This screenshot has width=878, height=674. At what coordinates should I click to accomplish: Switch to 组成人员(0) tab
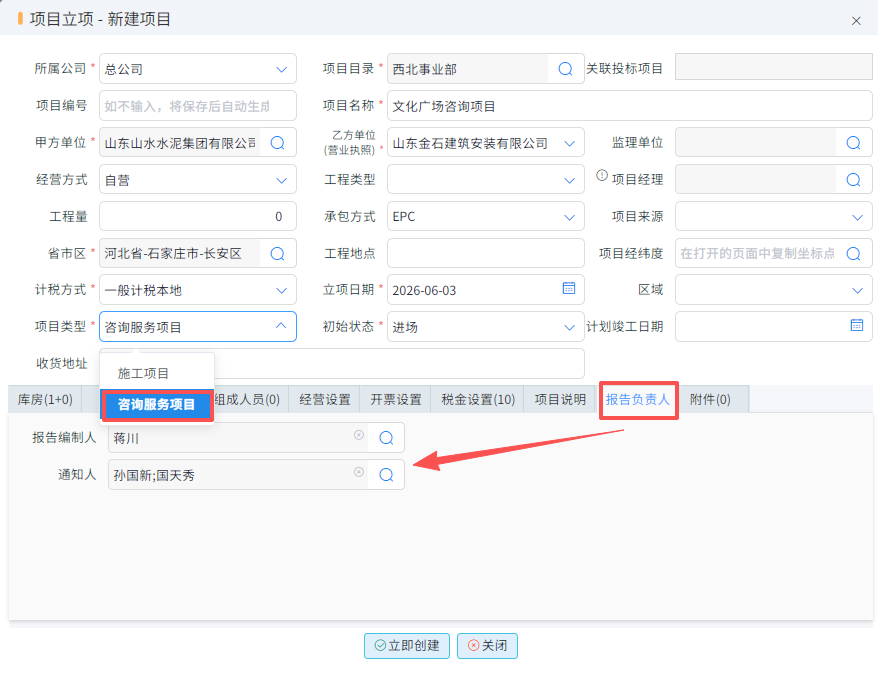click(247, 399)
